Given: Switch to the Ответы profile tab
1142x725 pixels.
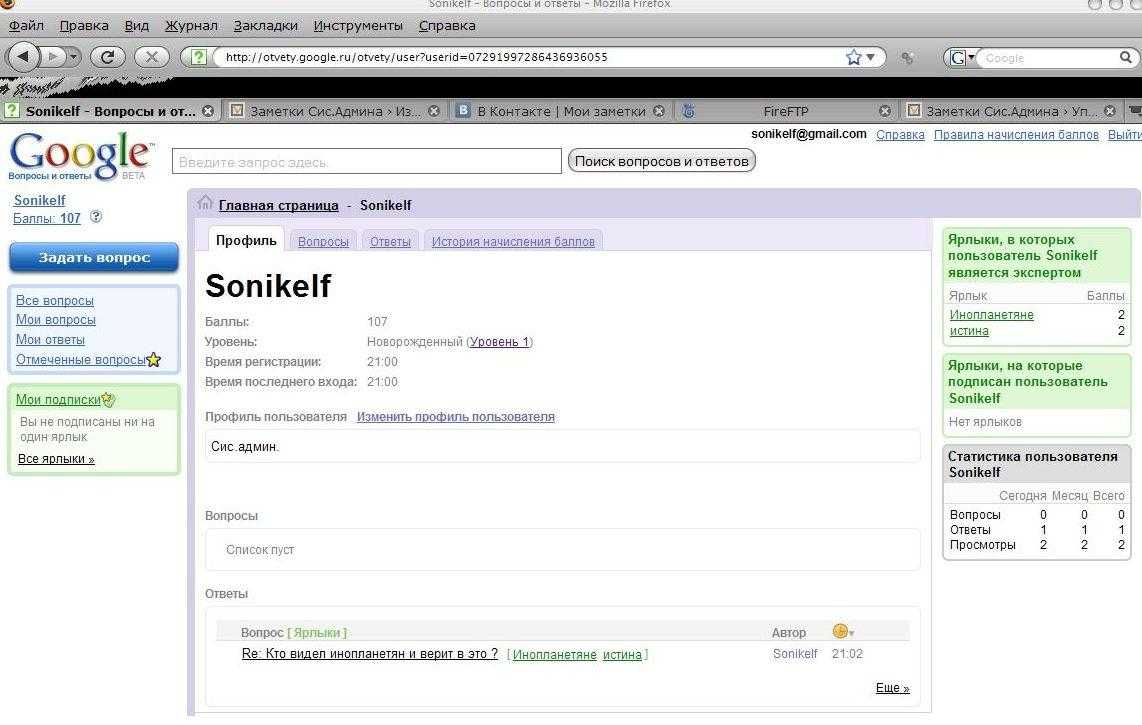Looking at the screenshot, I should tap(390, 242).
